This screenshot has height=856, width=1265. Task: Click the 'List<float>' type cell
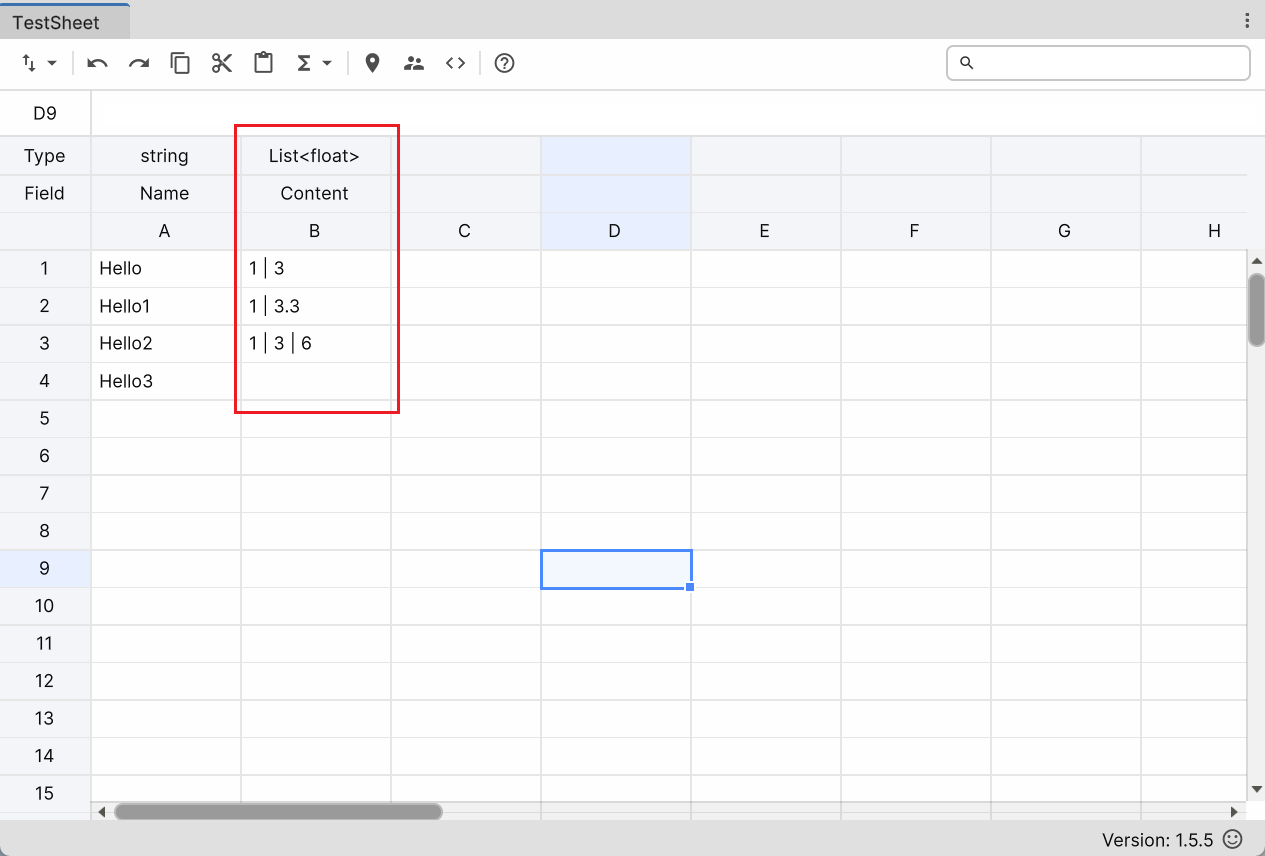coord(315,156)
